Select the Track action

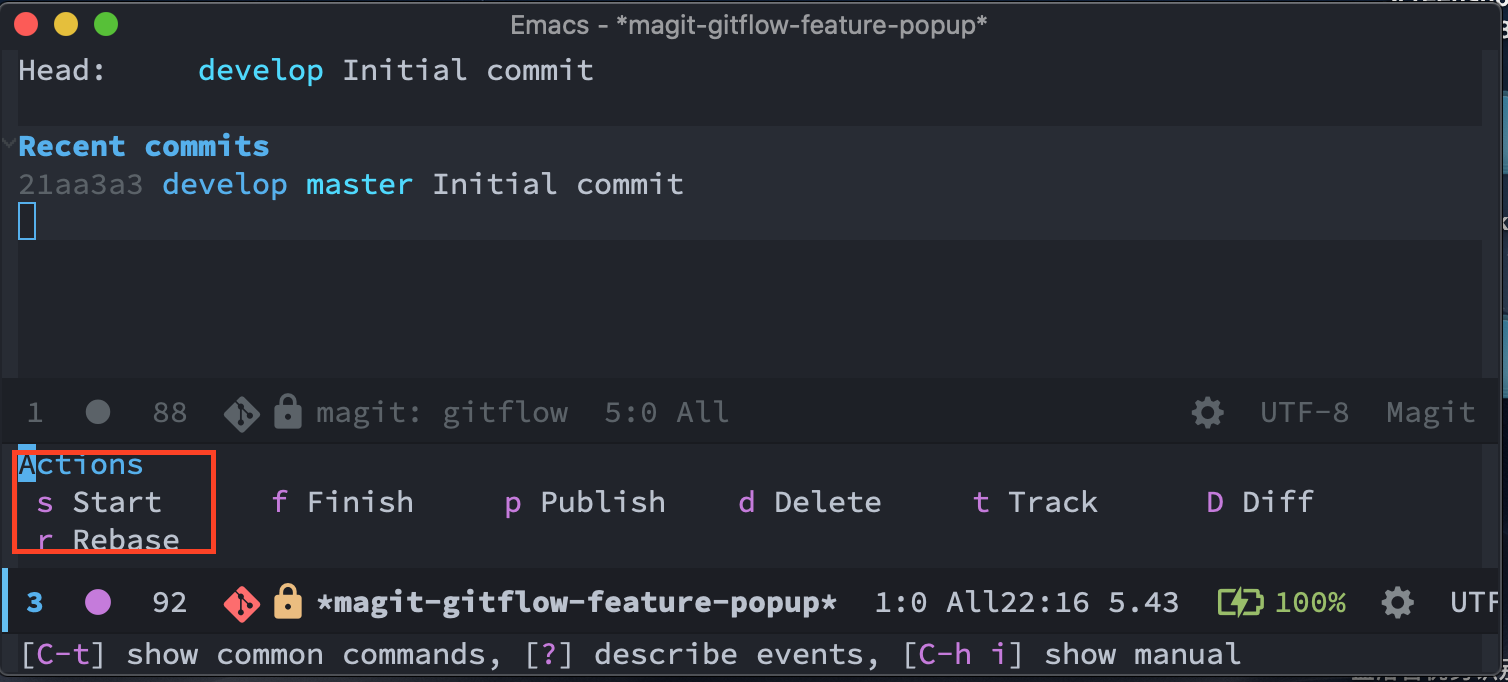coord(1035,501)
